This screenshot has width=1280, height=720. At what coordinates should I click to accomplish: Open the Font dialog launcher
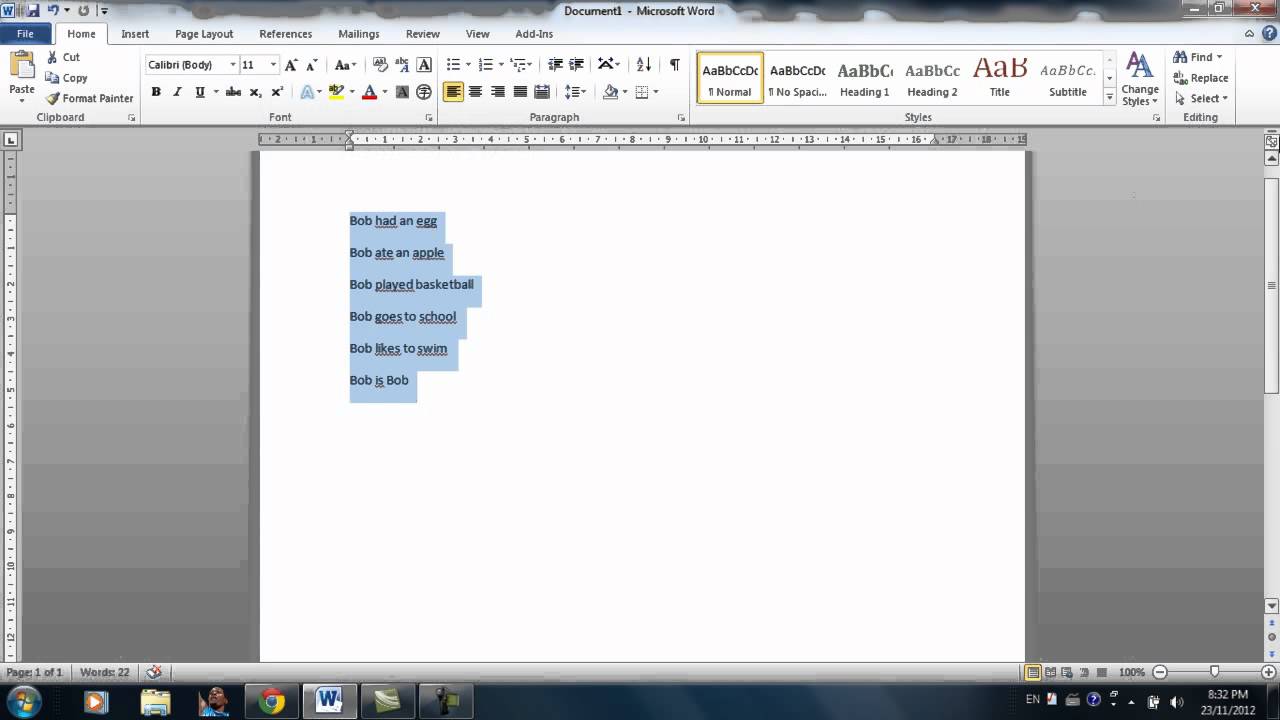point(429,118)
